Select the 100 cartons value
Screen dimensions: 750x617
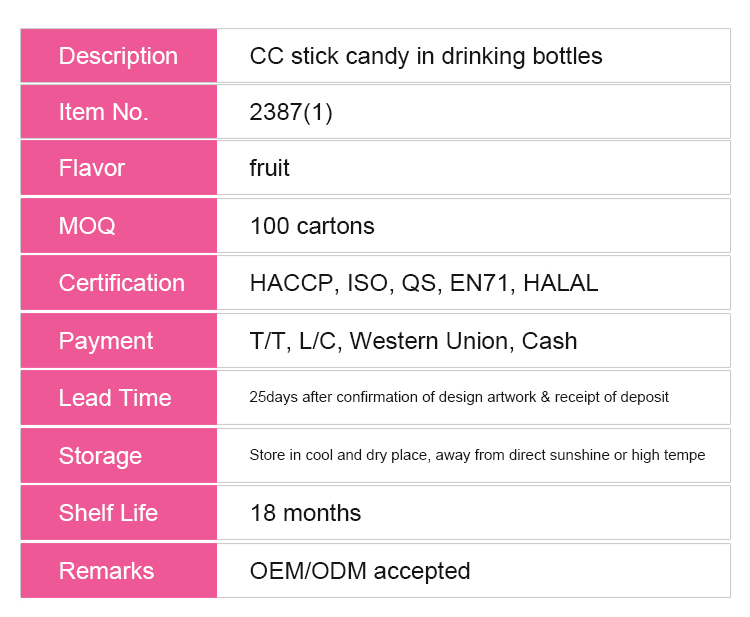pyautogui.click(x=312, y=226)
